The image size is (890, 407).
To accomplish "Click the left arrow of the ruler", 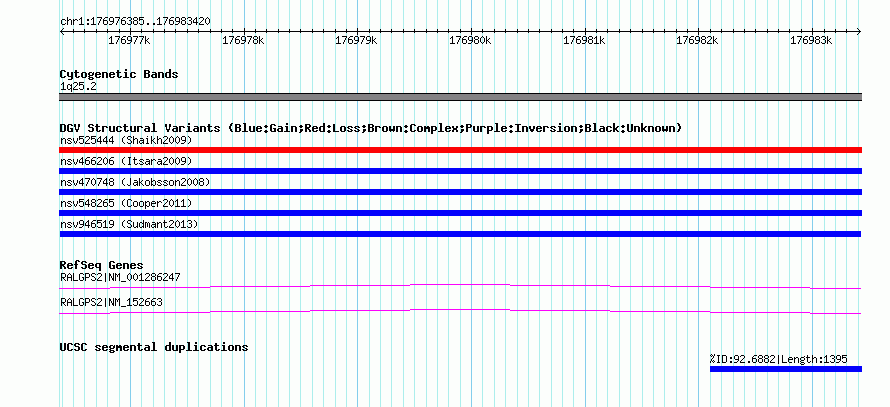I will point(62,32).
